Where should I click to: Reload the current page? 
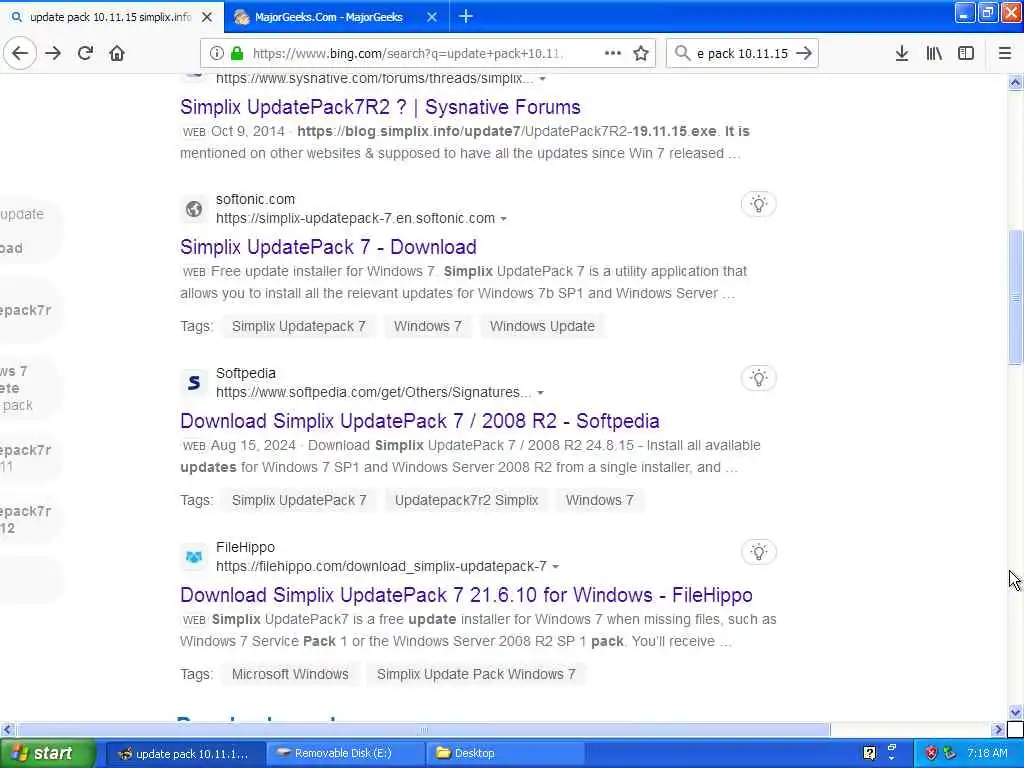[85, 54]
